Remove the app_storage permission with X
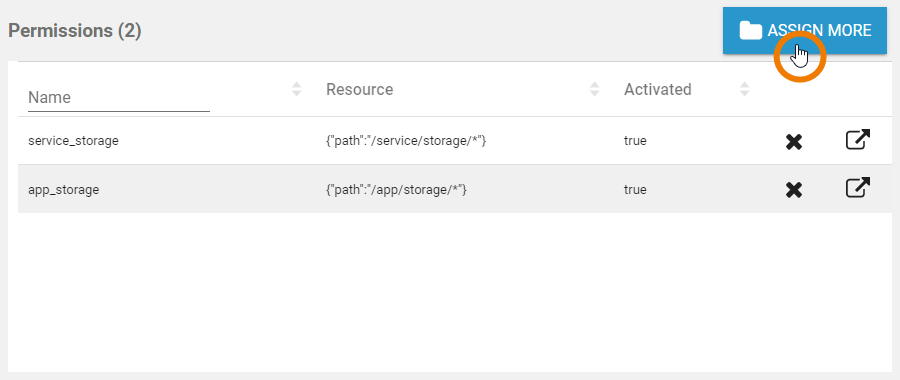 point(794,189)
